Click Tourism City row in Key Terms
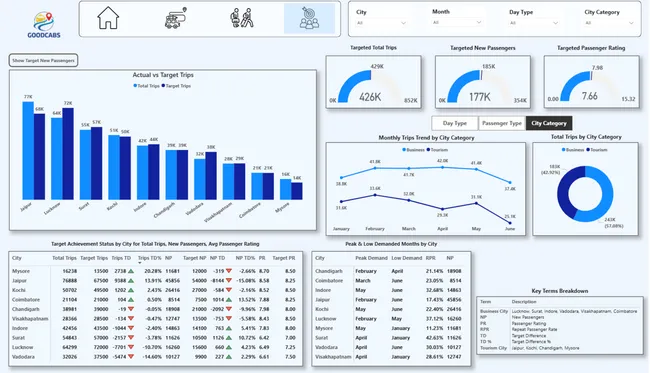 (559, 348)
